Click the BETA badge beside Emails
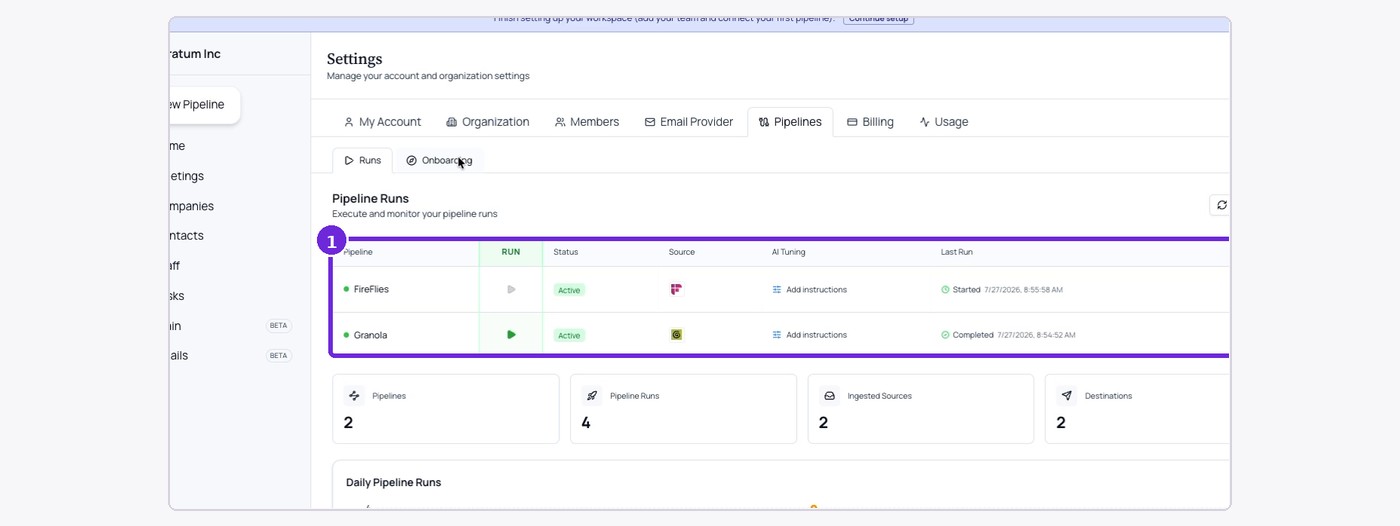This screenshot has width=1400, height=526. (x=279, y=356)
